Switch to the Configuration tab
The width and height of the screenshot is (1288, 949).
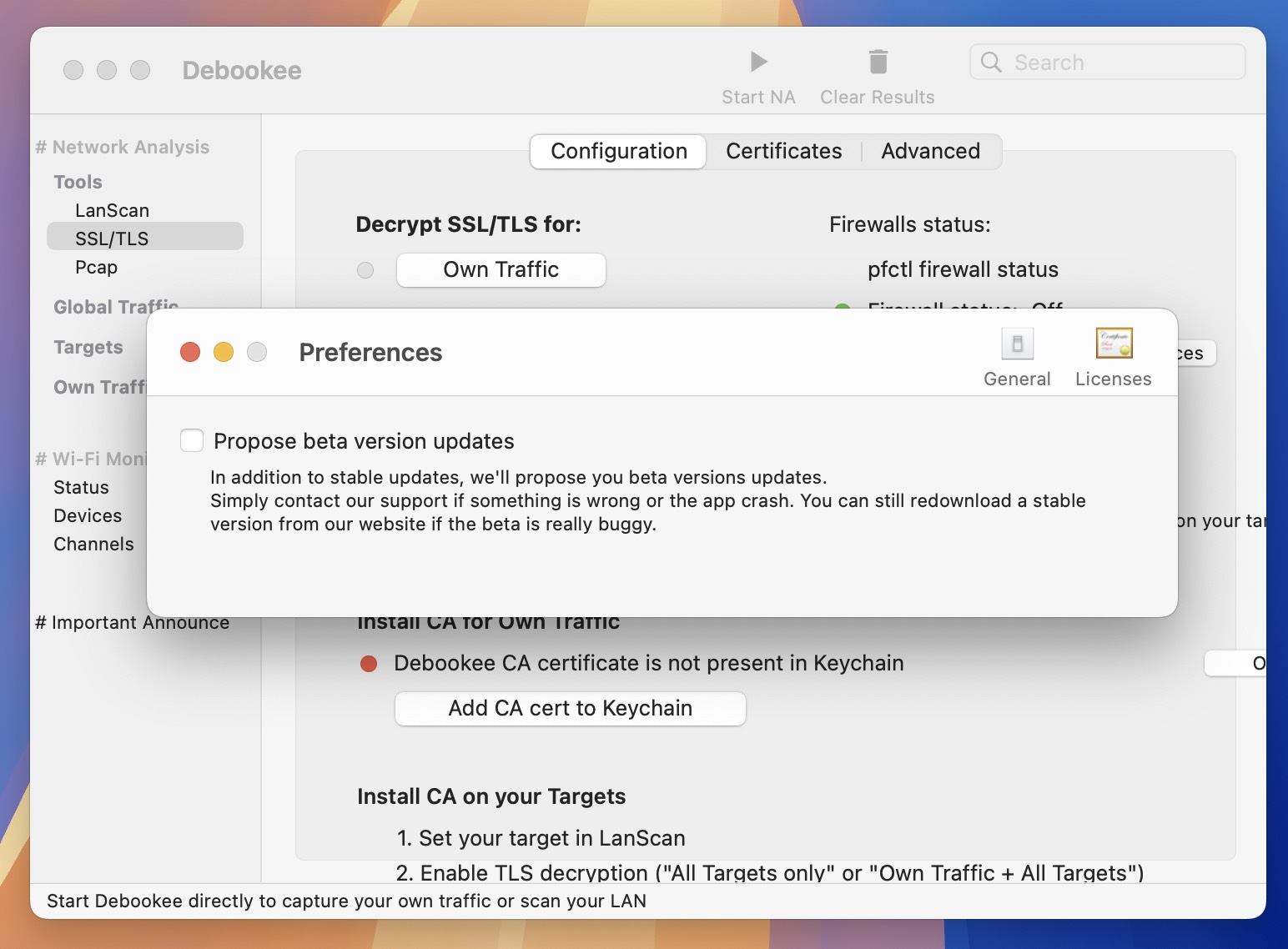(x=619, y=151)
